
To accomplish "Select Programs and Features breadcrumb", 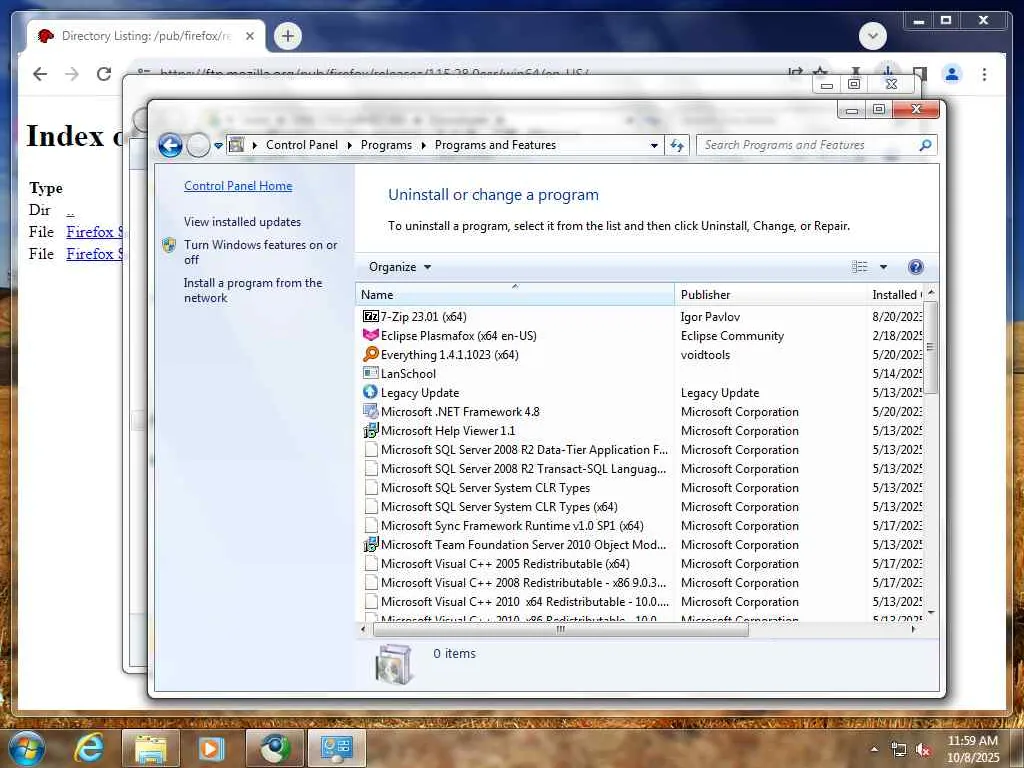I will pyautogui.click(x=495, y=145).
